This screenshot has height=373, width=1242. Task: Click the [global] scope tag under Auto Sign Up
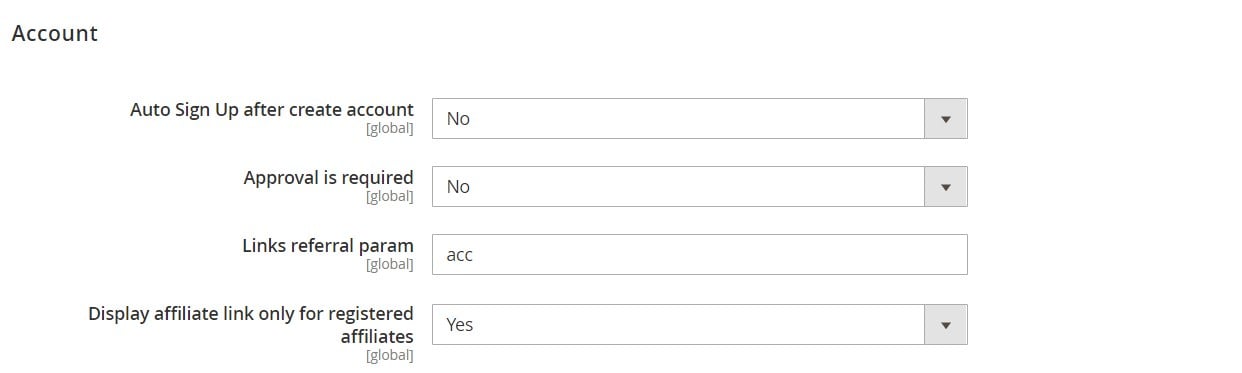[x=390, y=129]
